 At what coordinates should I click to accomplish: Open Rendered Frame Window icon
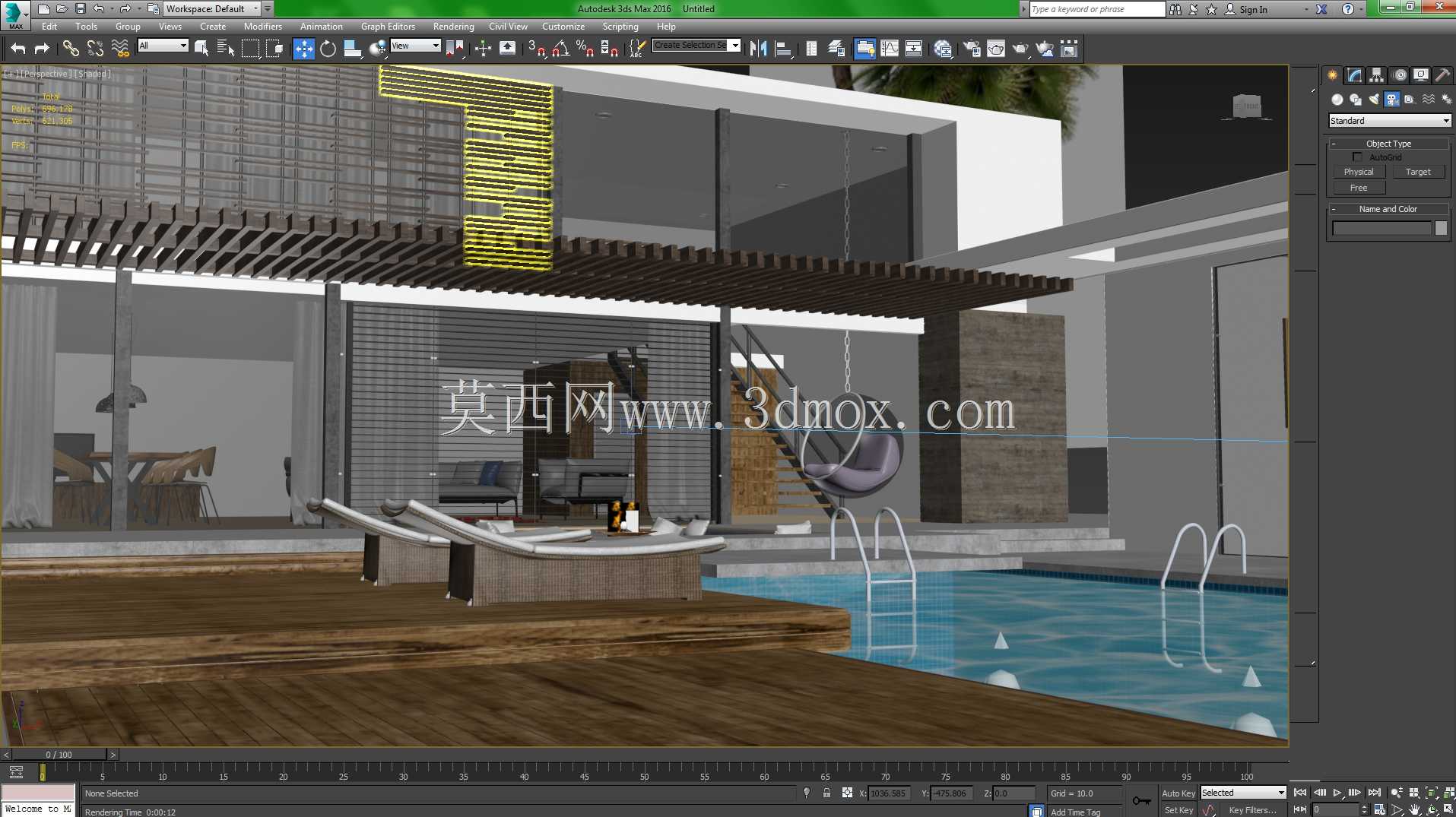(x=996, y=49)
